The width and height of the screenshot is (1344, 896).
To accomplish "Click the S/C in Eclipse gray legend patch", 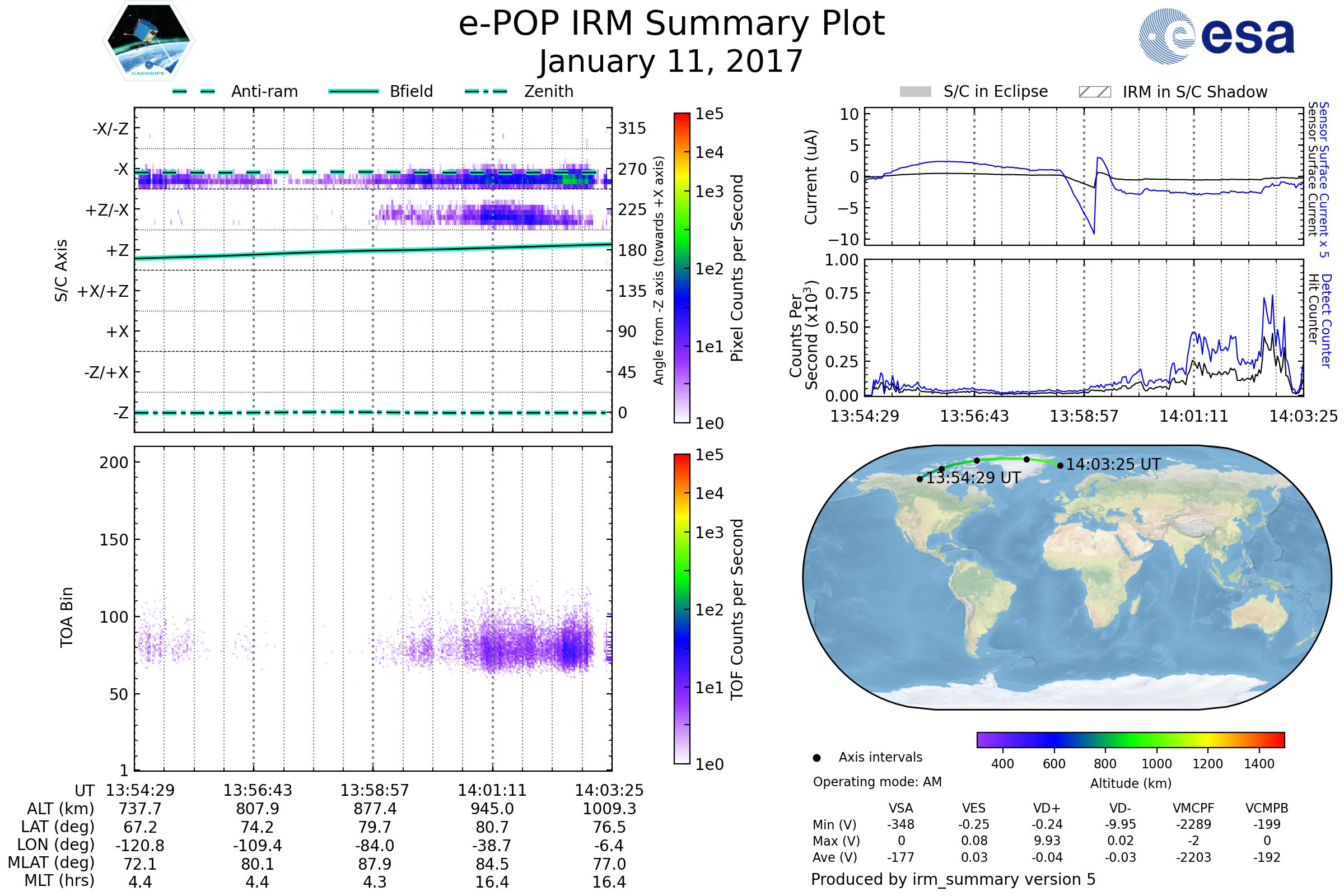I will point(915,92).
